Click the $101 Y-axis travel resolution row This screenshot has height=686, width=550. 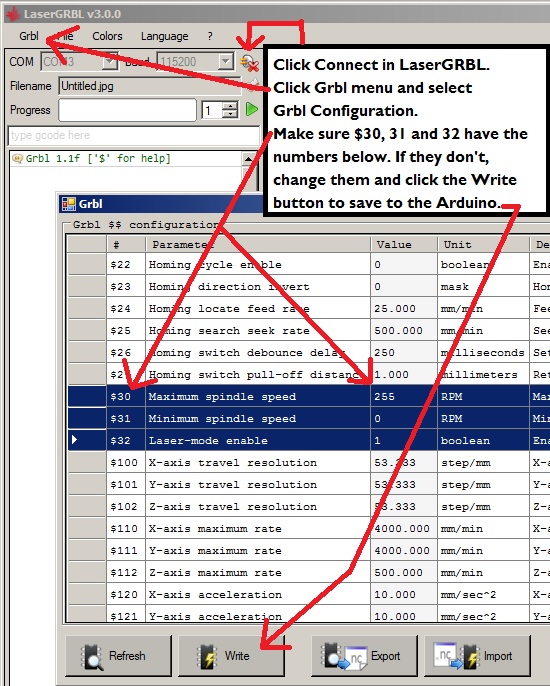pos(309,484)
